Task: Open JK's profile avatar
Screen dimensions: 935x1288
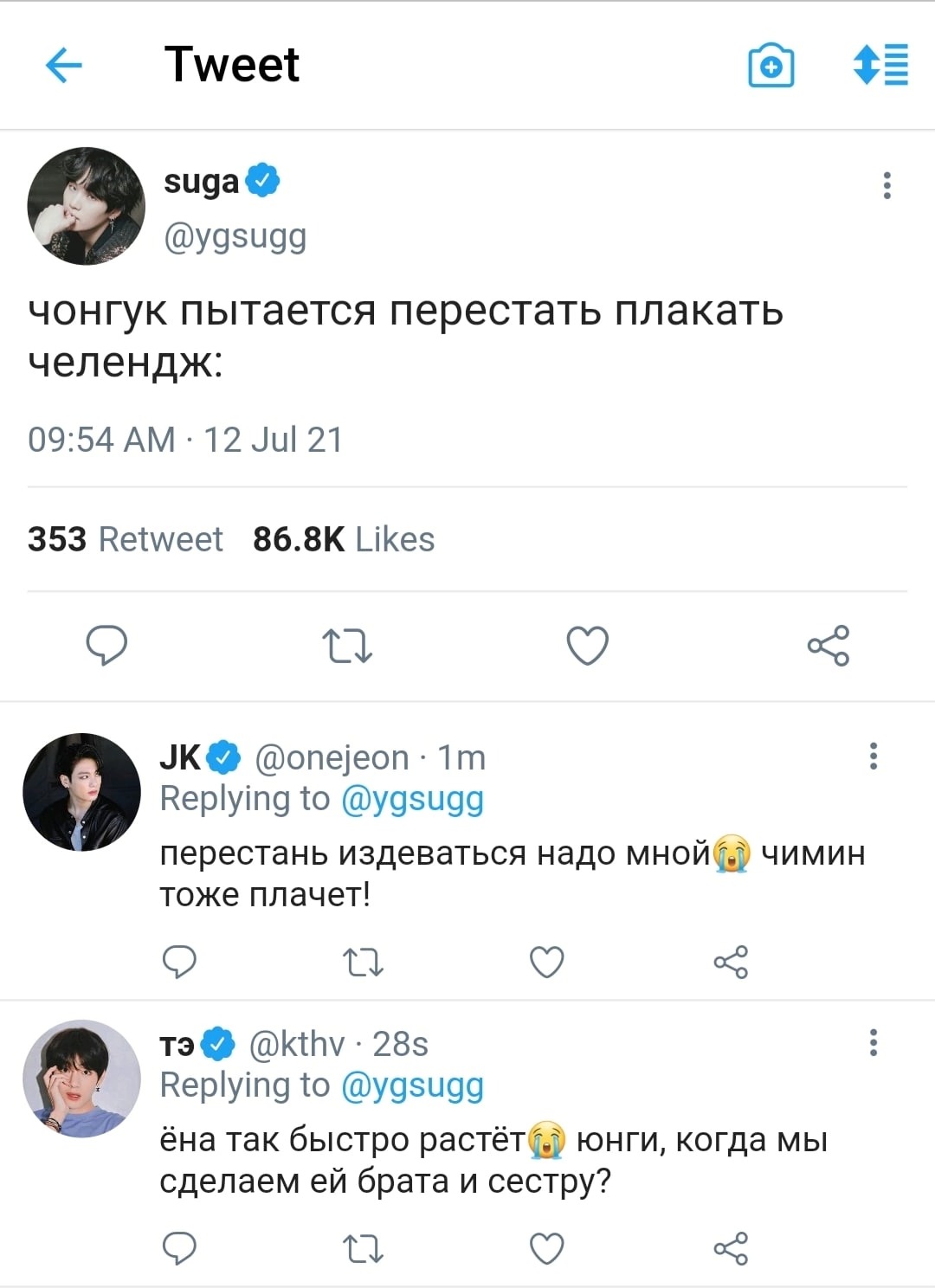Action: 81,792
